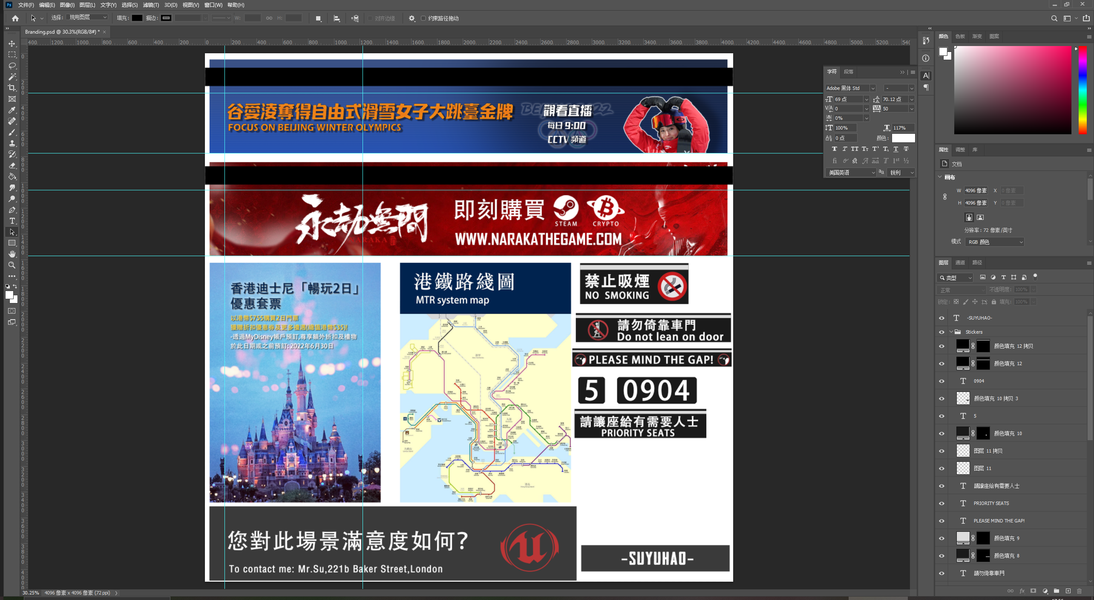The width and height of the screenshot is (1094, 600).
Task: Click the color picker gradient field
Action: coord(1012,90)
